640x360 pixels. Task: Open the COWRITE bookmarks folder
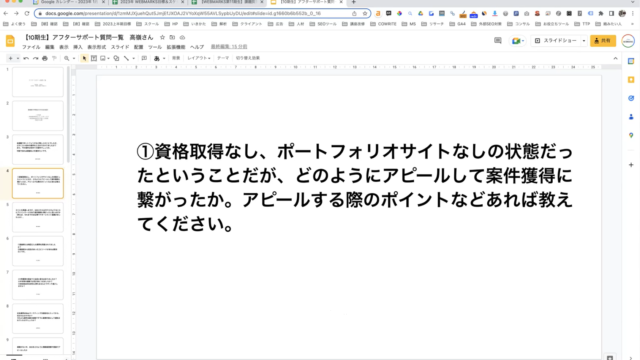(x=383, y=24)
